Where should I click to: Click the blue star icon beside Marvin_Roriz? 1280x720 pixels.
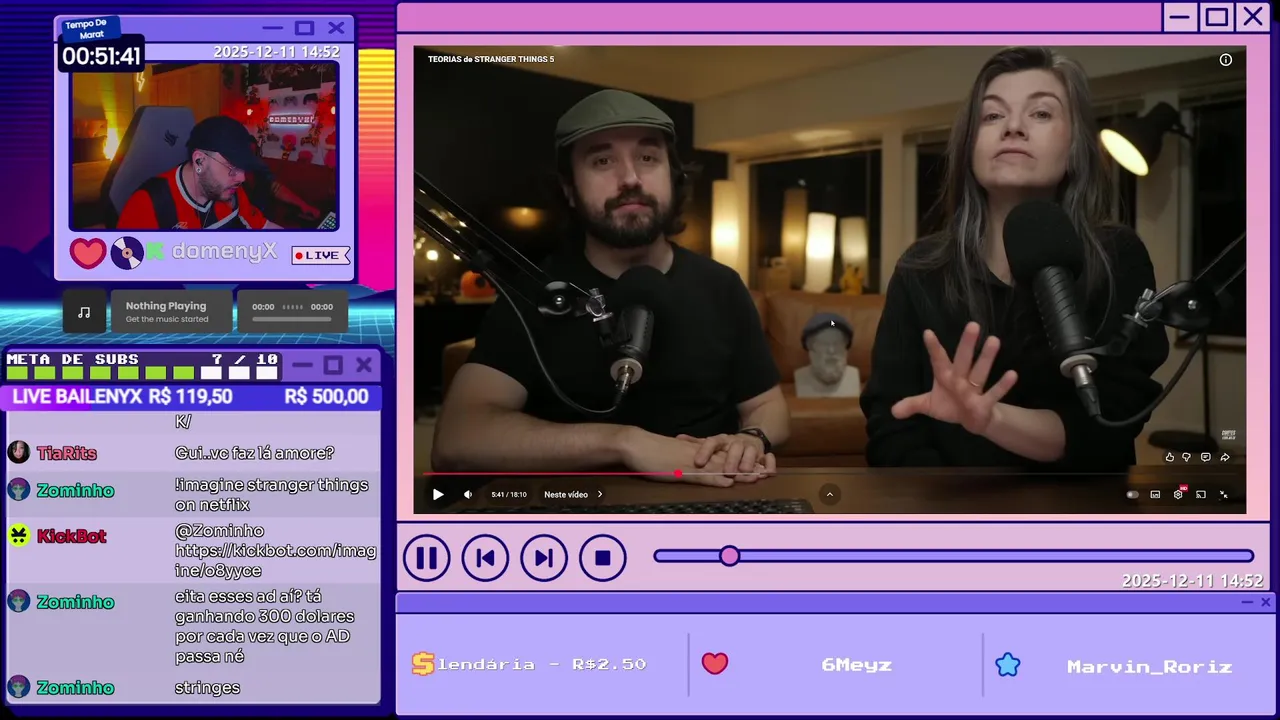point(1007,665)
